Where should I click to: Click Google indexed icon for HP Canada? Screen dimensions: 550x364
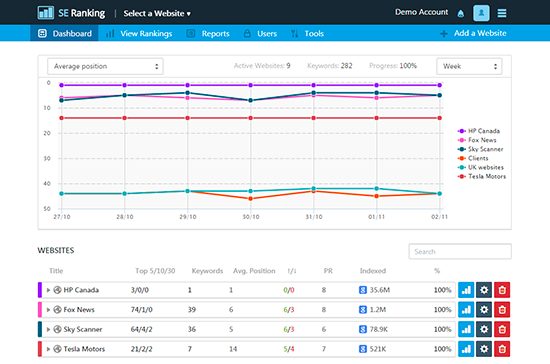point(363,290)
